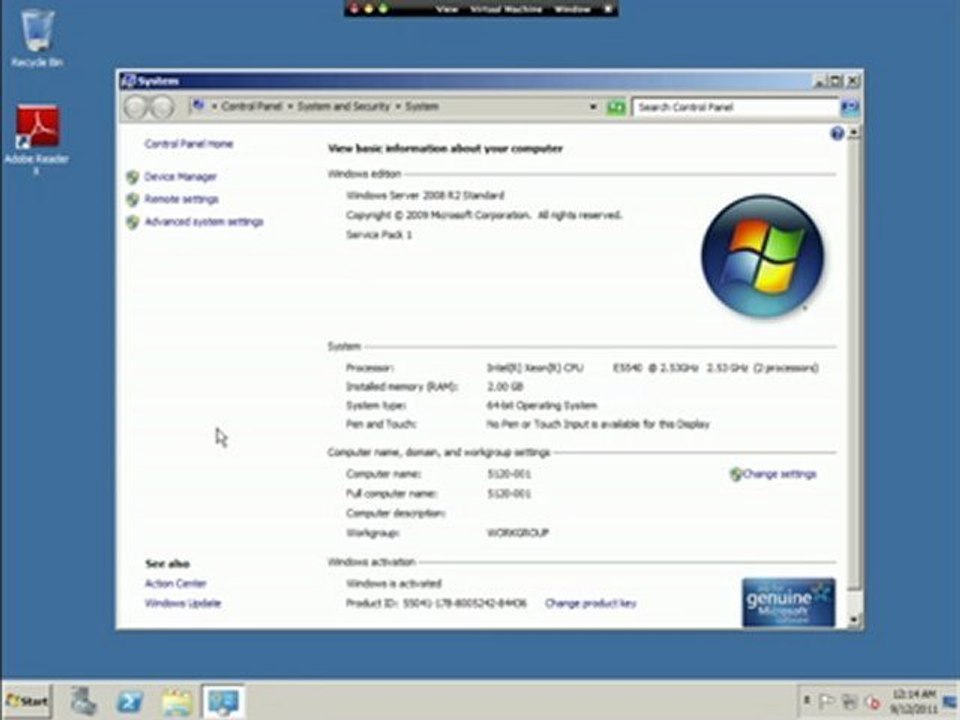Click the 64-bit Operating System text
The image size is (960, 720).
coord(541,405)
